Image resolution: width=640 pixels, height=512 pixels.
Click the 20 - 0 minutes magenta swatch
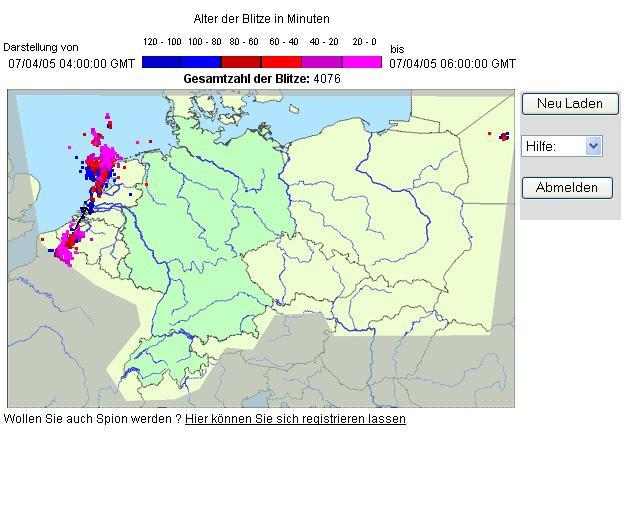click(362, 62)
